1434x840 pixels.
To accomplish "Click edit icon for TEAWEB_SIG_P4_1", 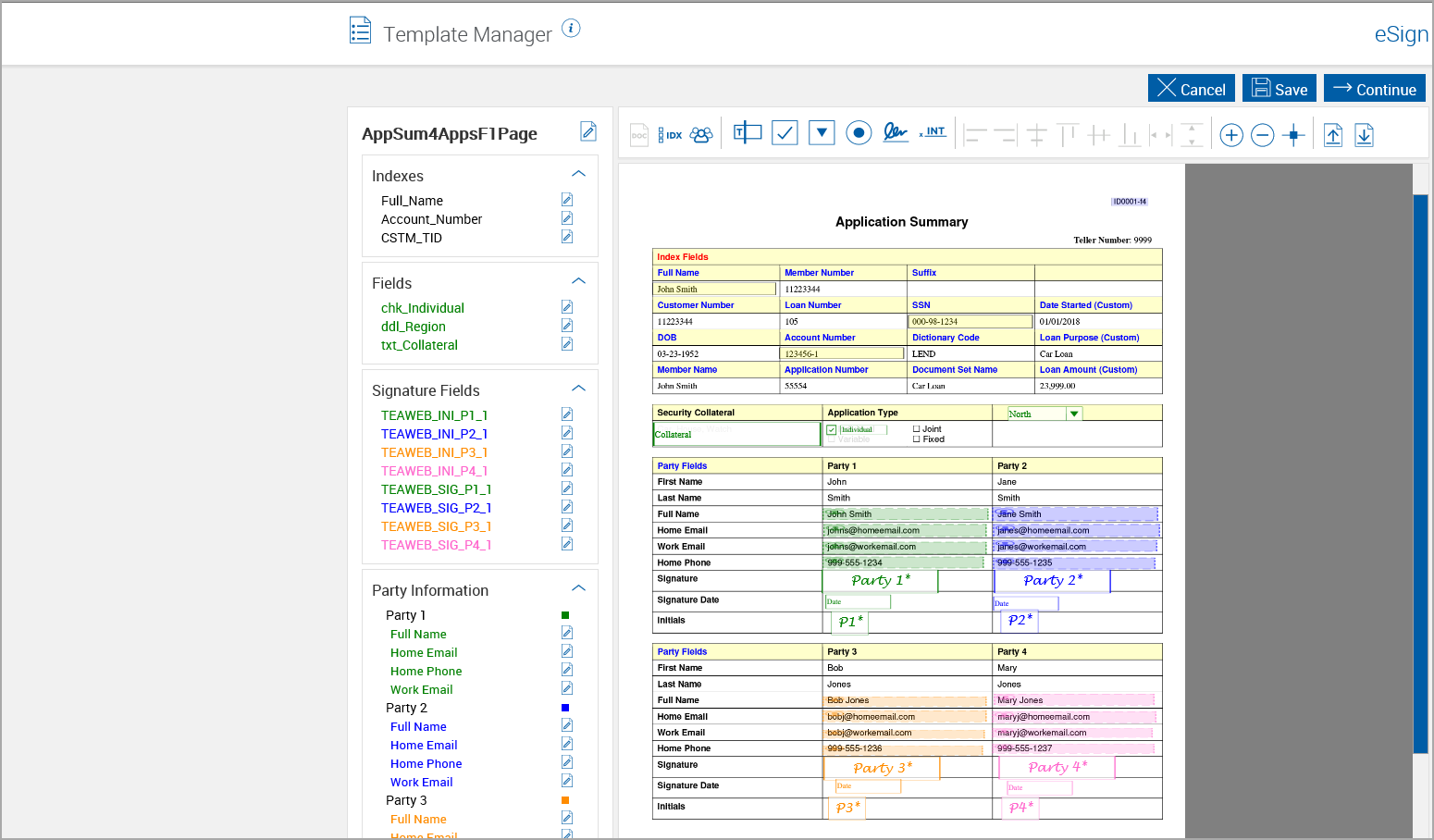I will pos(567,544).
